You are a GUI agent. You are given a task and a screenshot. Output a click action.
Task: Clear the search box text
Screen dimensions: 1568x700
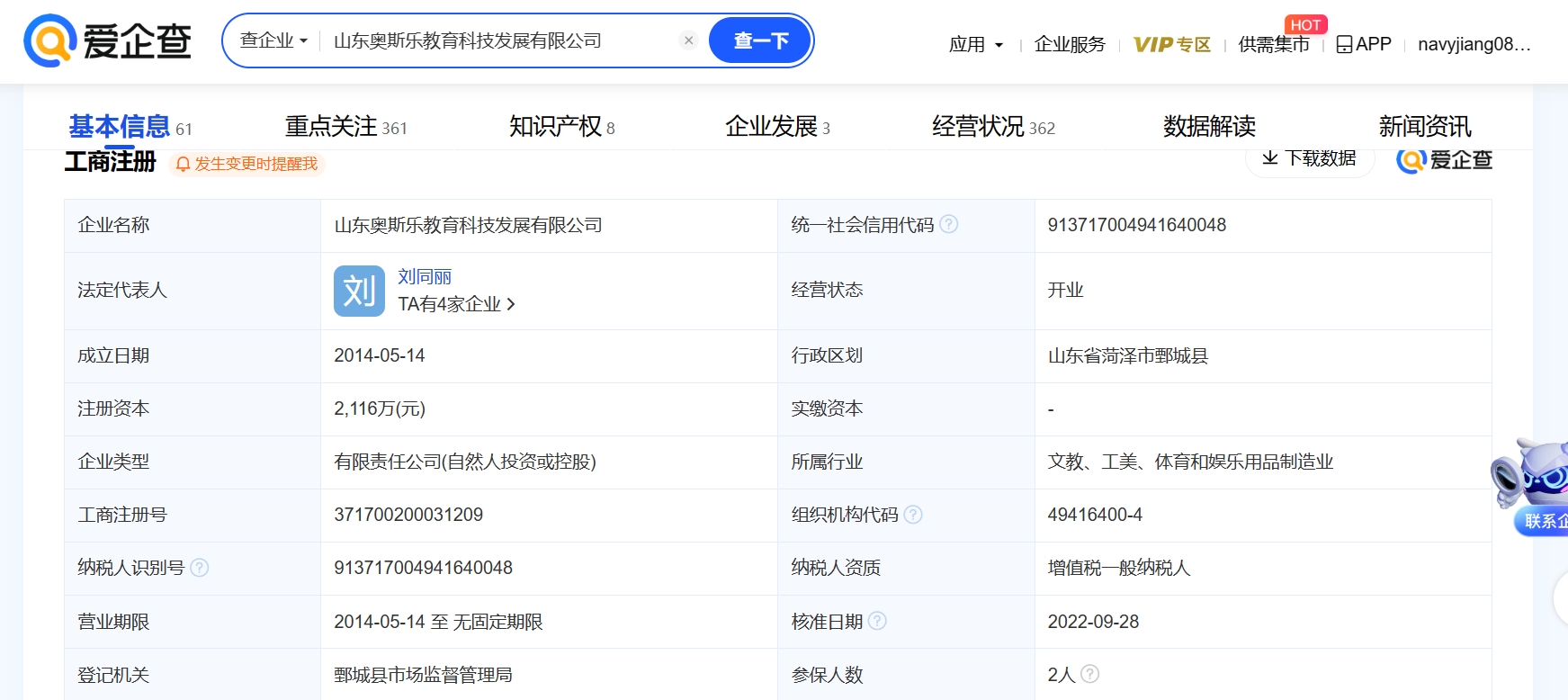[688, 40]
